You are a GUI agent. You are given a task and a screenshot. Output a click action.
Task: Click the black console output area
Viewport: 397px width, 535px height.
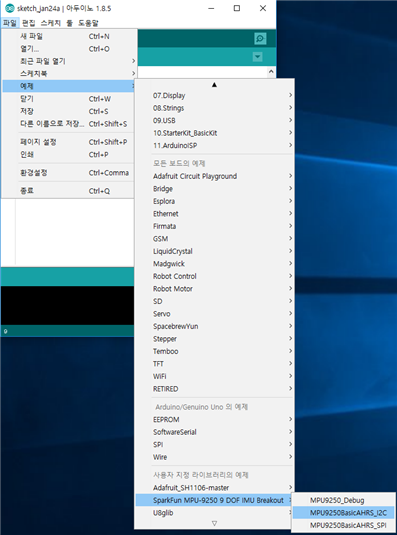coord(68,305)
